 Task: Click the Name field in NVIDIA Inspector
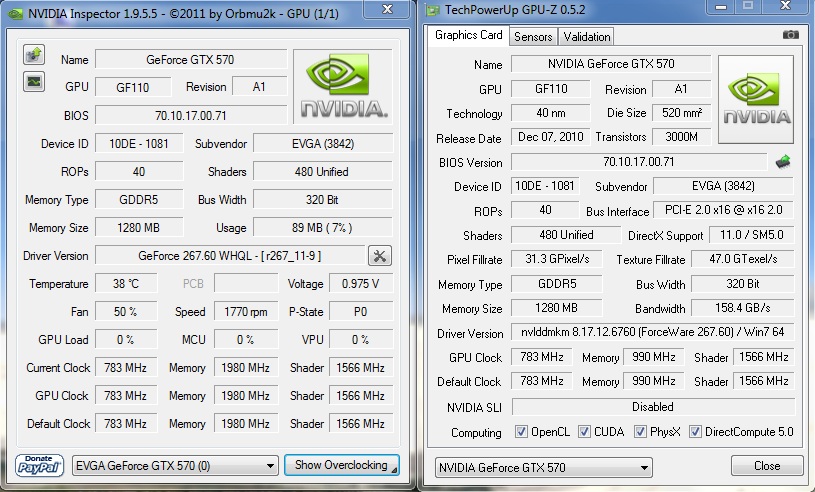tap(191, 59)
